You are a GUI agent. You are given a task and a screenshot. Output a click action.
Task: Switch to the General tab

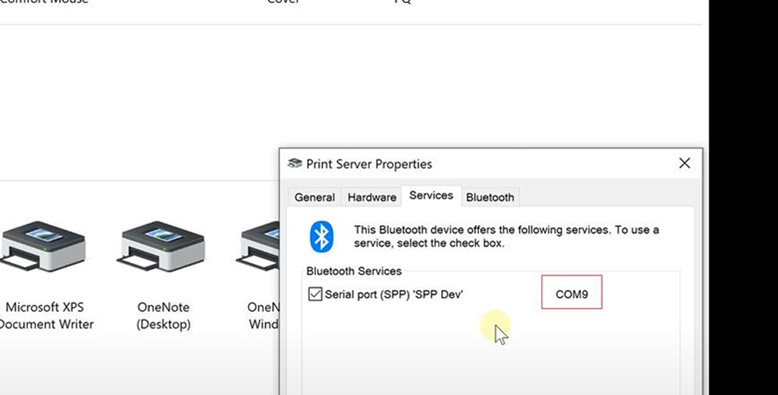pos(315,197)
